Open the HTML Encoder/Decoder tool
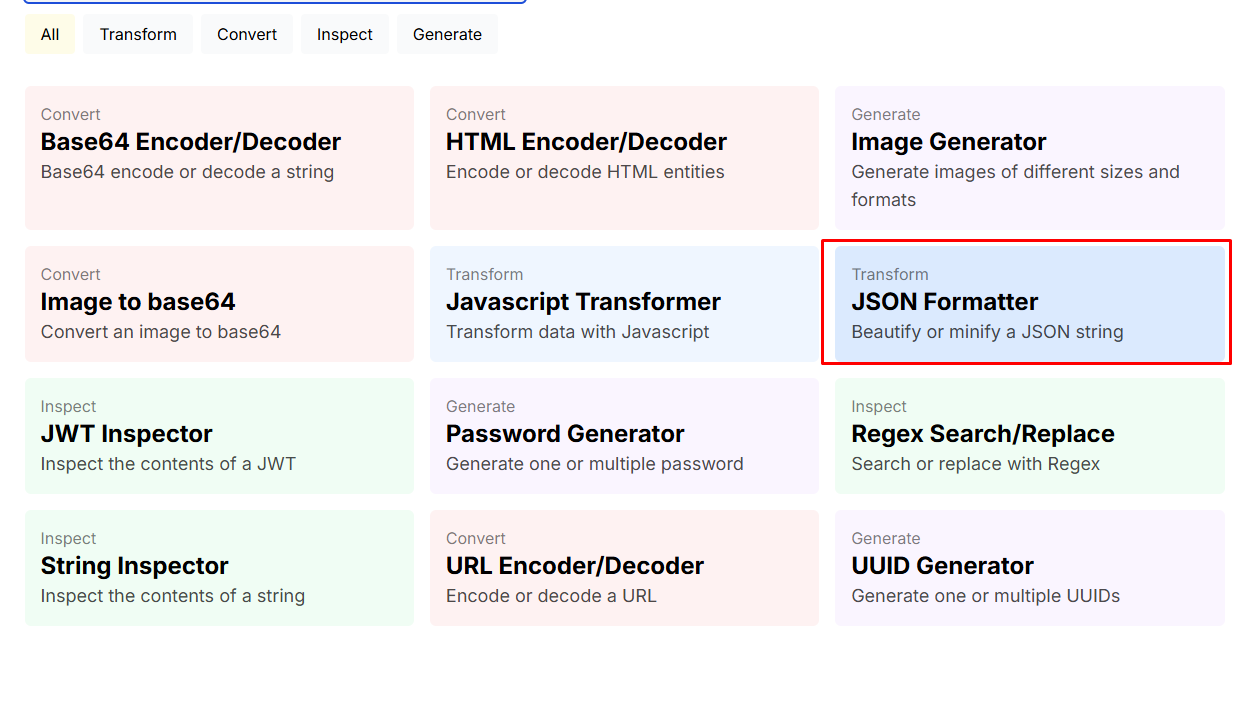1258x701 pixels. [624, 157]
